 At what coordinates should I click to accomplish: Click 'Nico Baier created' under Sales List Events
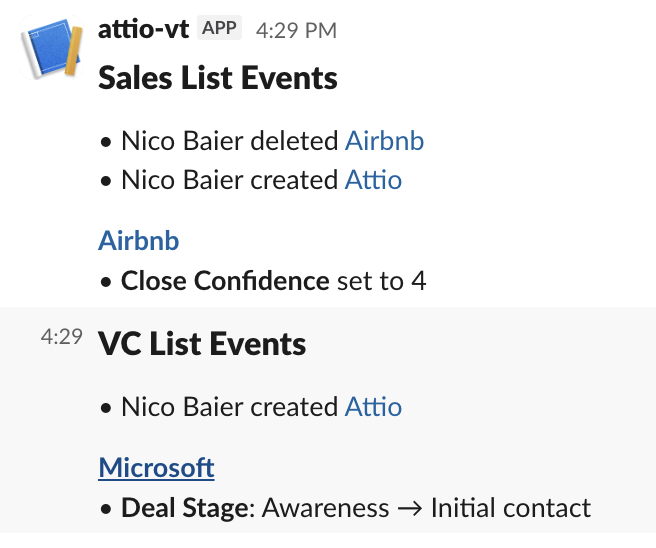coord(229,180)
